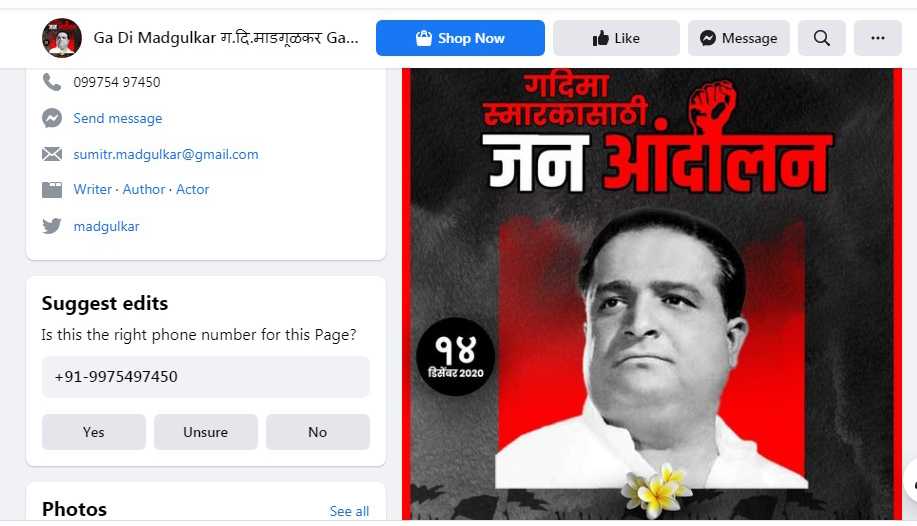Click the +91-9975497450 phone number field
The height and width of the screenshot is (526, 917).
pos(205,376)
